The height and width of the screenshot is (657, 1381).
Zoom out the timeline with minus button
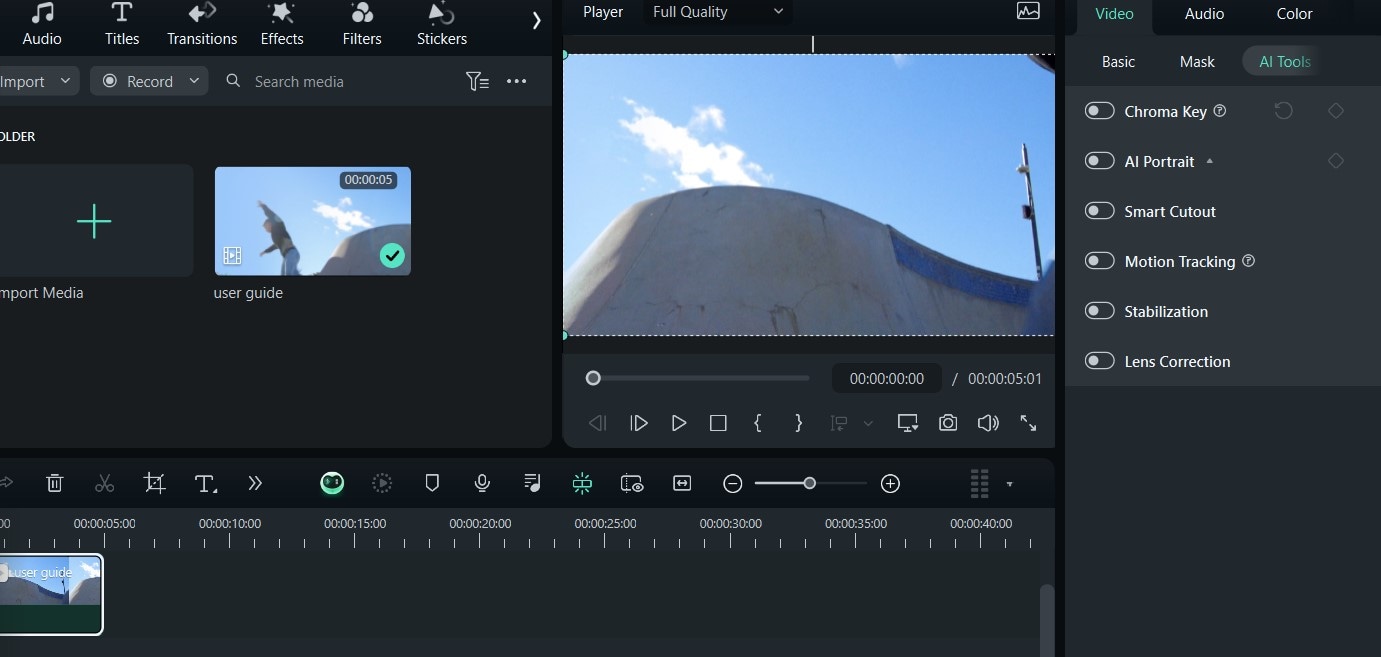(733, 484)
